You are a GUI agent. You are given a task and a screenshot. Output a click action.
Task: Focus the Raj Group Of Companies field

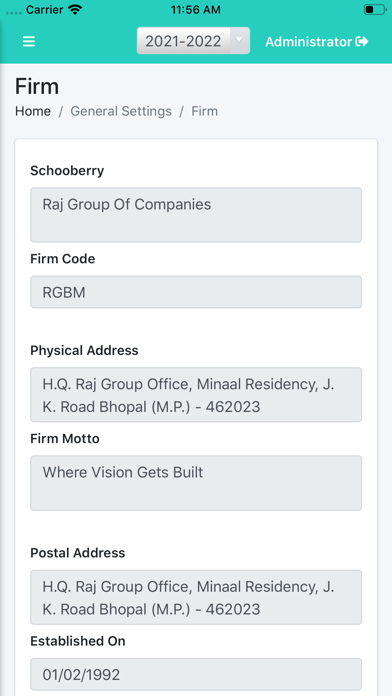(196, 215)
